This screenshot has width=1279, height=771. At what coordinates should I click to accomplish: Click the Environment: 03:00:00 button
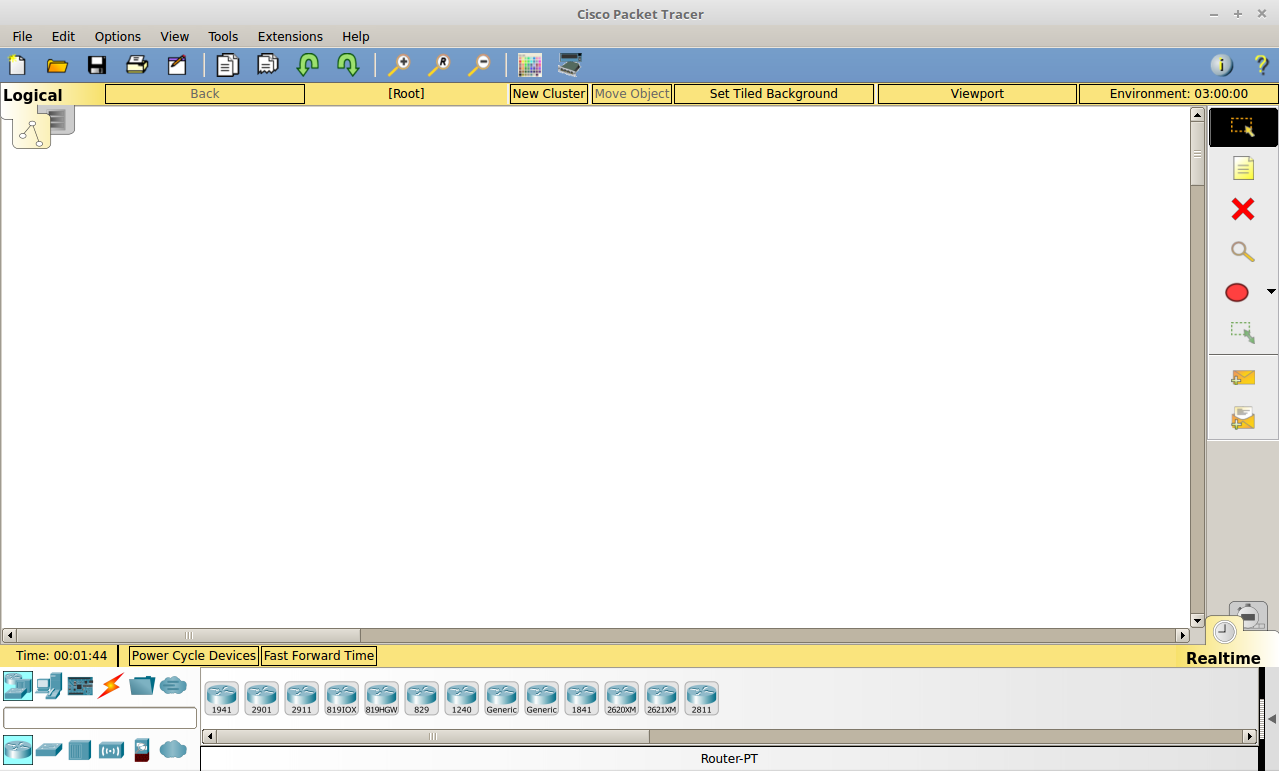click(x=1179, y=94)
